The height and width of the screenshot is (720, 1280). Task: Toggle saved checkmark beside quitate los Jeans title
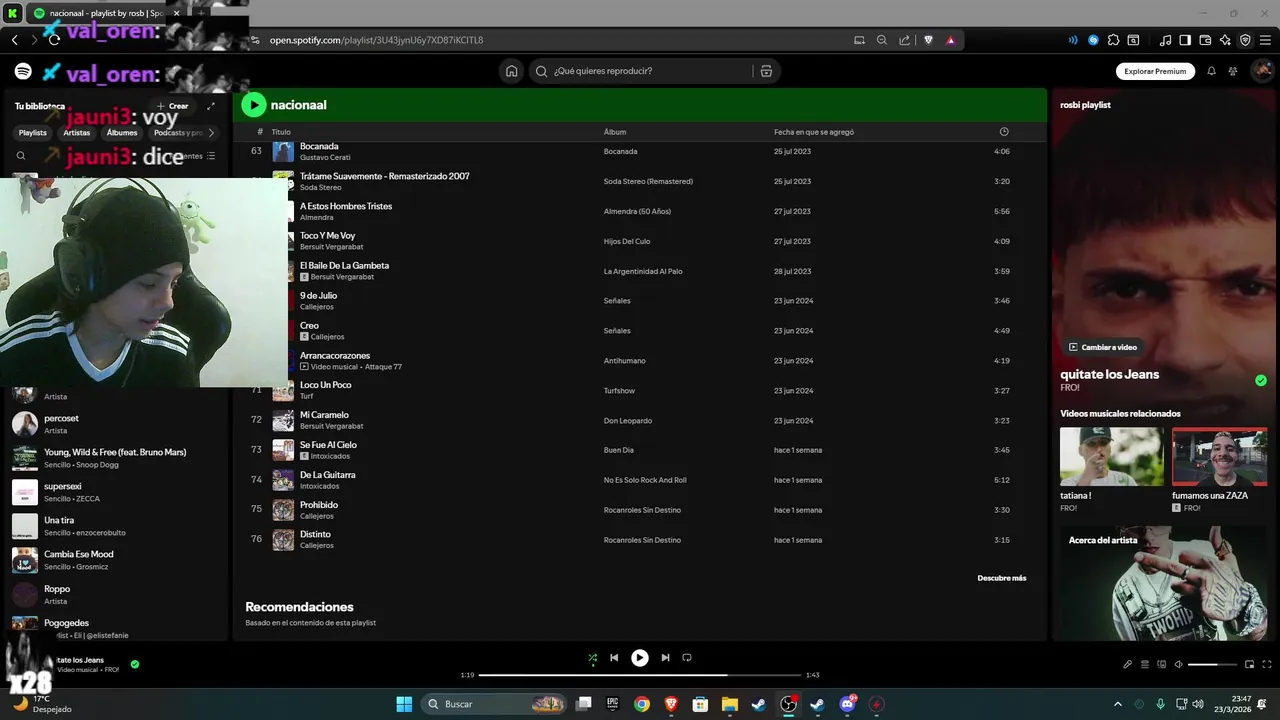pos(1261,380)
